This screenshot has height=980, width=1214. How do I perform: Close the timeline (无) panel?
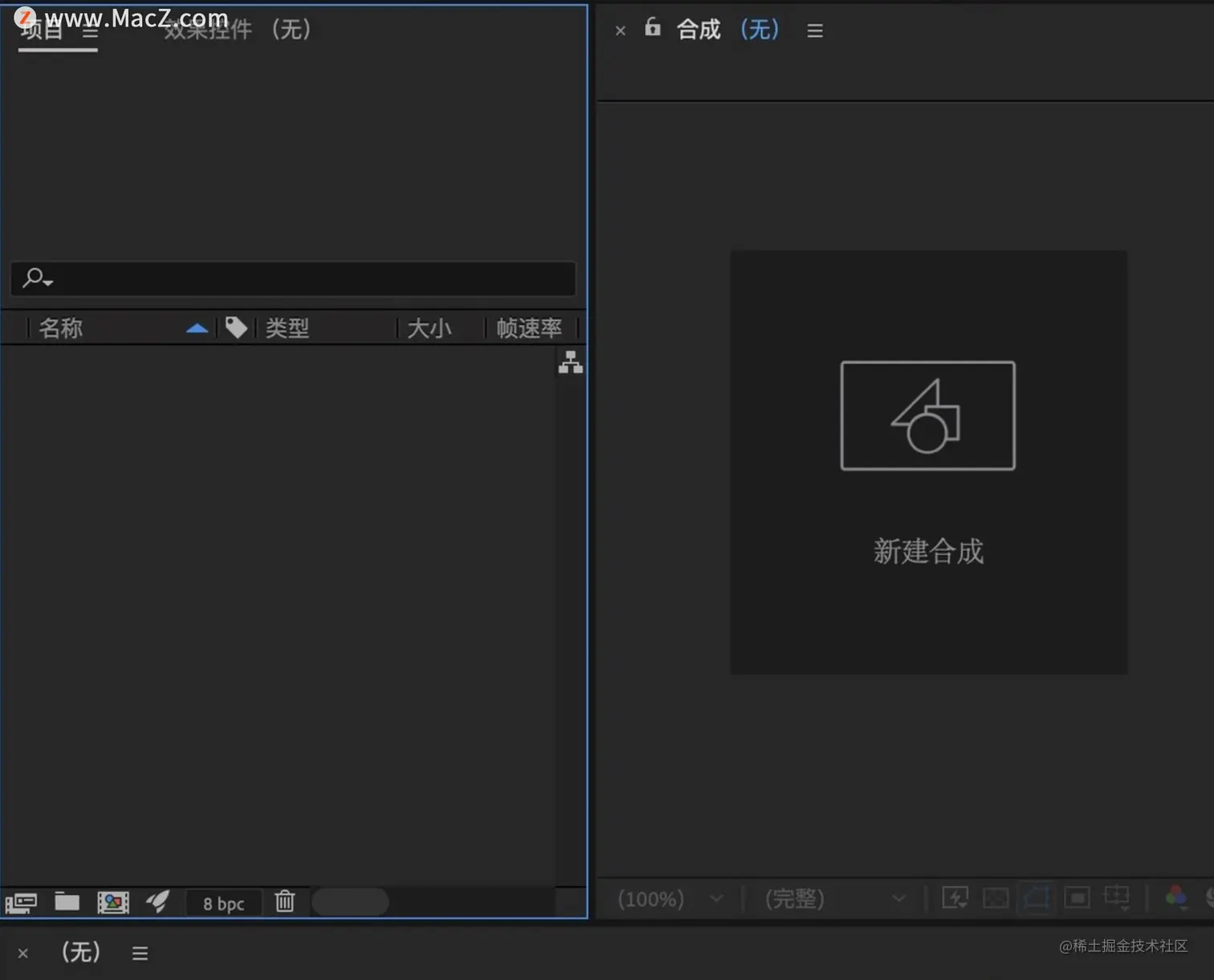(22, 954)
